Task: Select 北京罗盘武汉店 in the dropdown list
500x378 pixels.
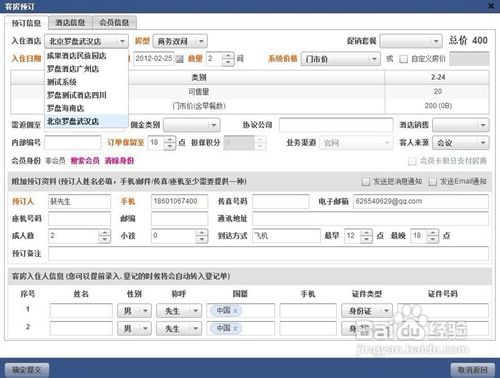Action: point(86,121)
